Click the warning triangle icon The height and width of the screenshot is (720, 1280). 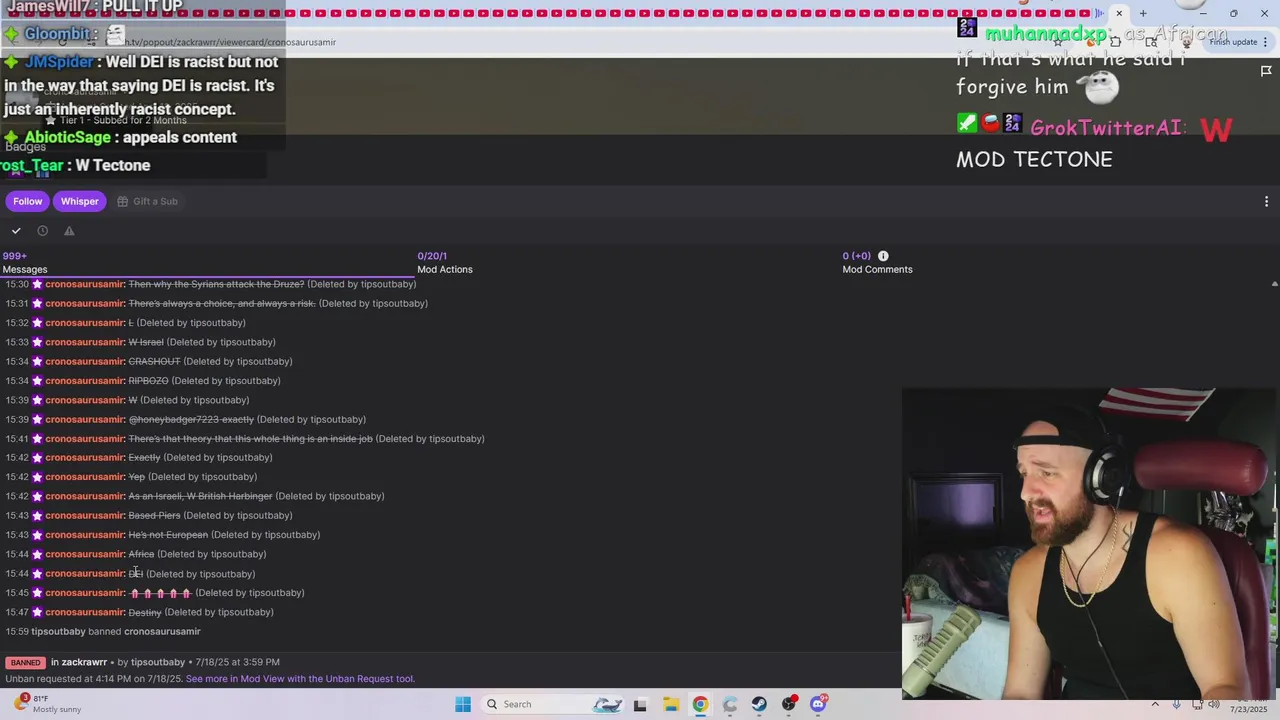click(69, 231)
